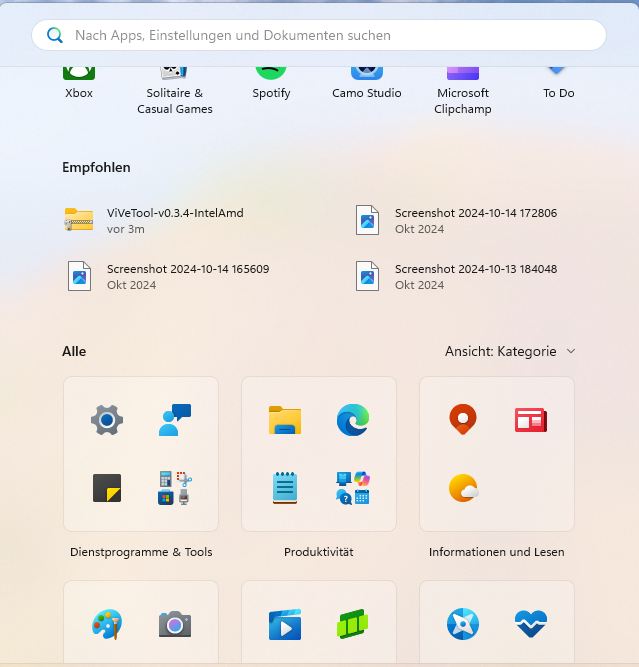Viewport: 639px width, 667px height.
Task: Click the Alle section heading
Action: pyautogui.click(x=74, y=351)
